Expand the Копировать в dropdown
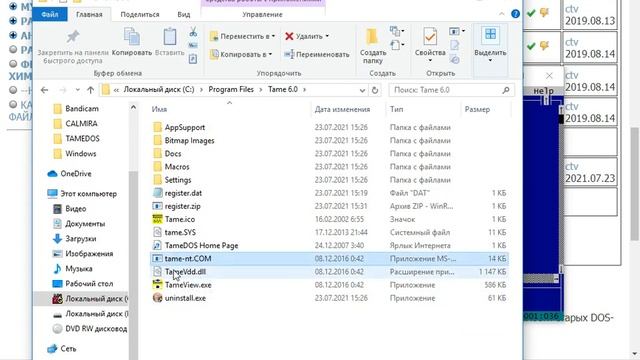Viewport: 640px width, 360px height. tap(270, 54)
